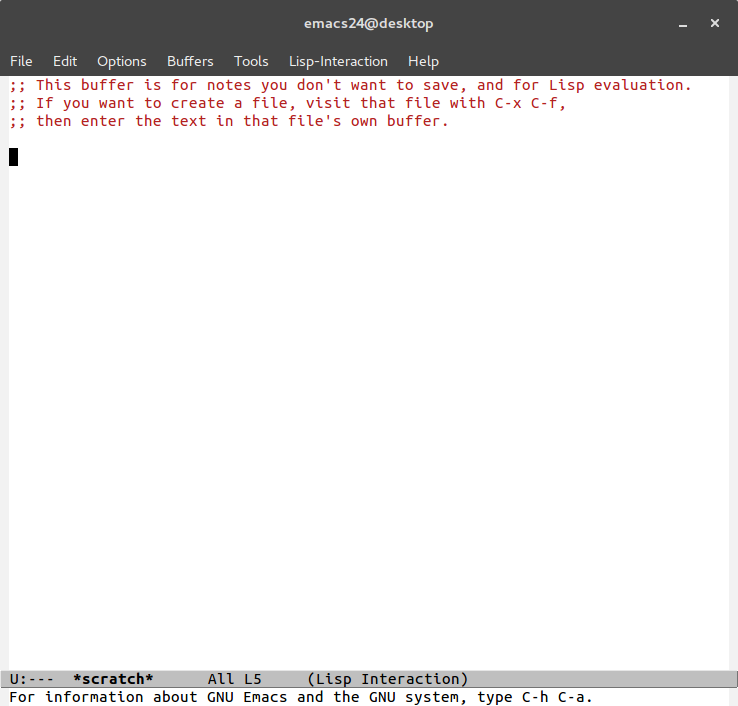Viewport: 738px width, 706px height.
Task: Click the word 'create' in second comment line
Action: 198,103
